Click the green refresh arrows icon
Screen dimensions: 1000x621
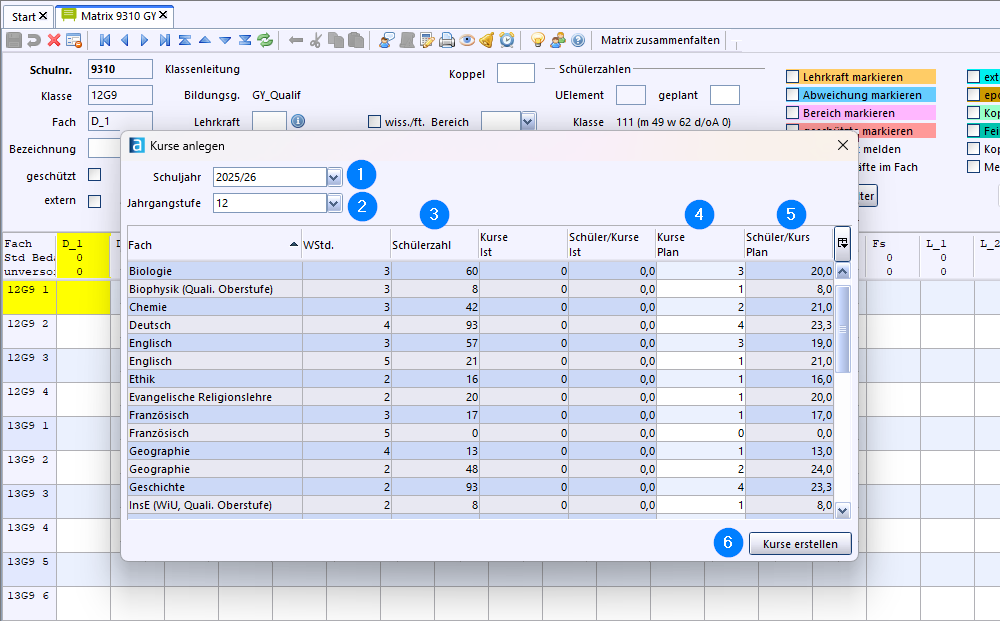[265, 41]
